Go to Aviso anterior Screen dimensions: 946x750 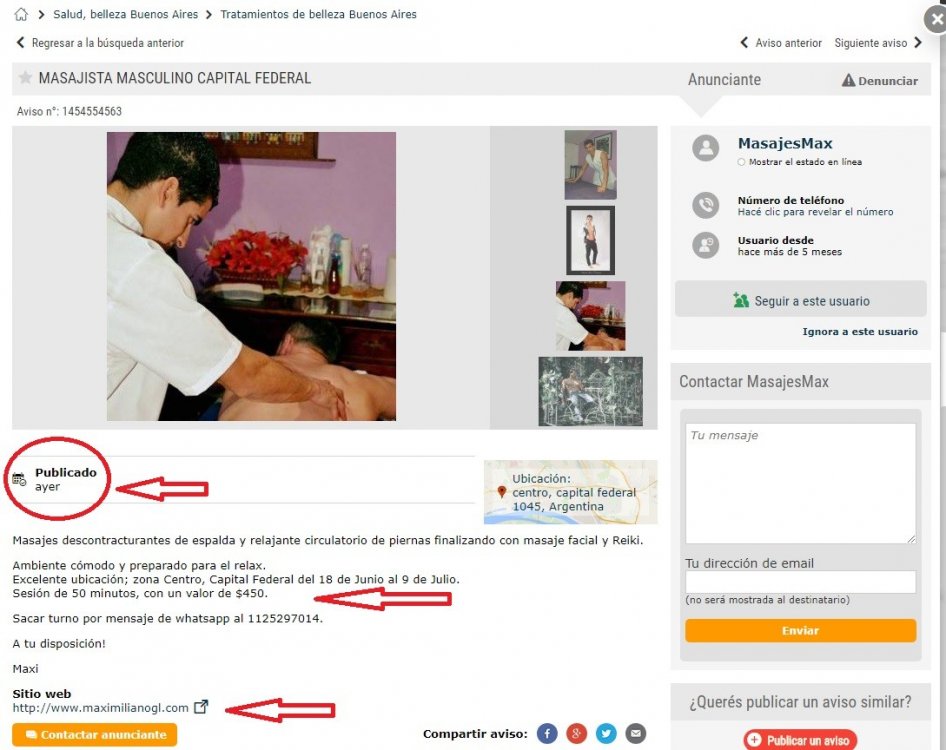[x=781, y=43]
